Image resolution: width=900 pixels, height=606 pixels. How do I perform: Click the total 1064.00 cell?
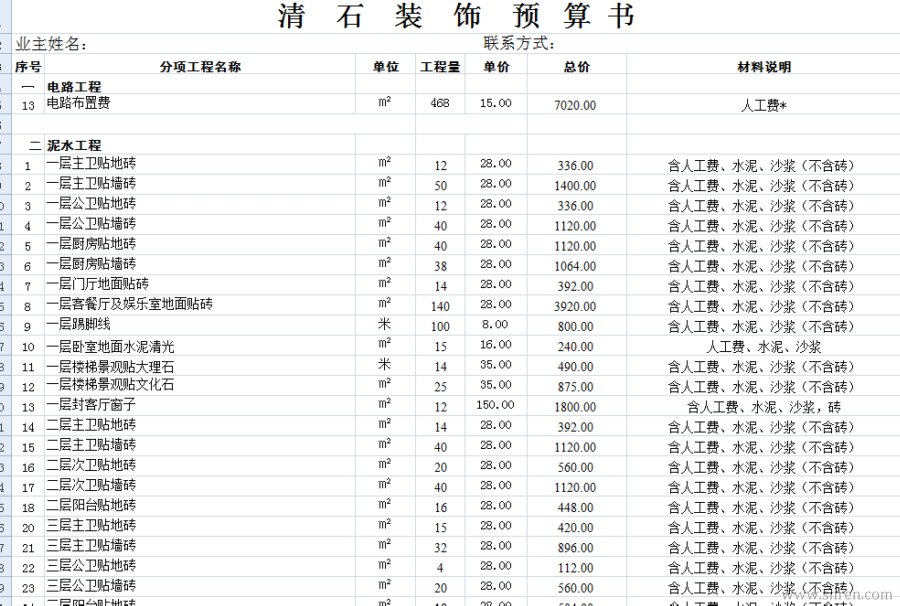pyautogui.click(x=576, y=266)
